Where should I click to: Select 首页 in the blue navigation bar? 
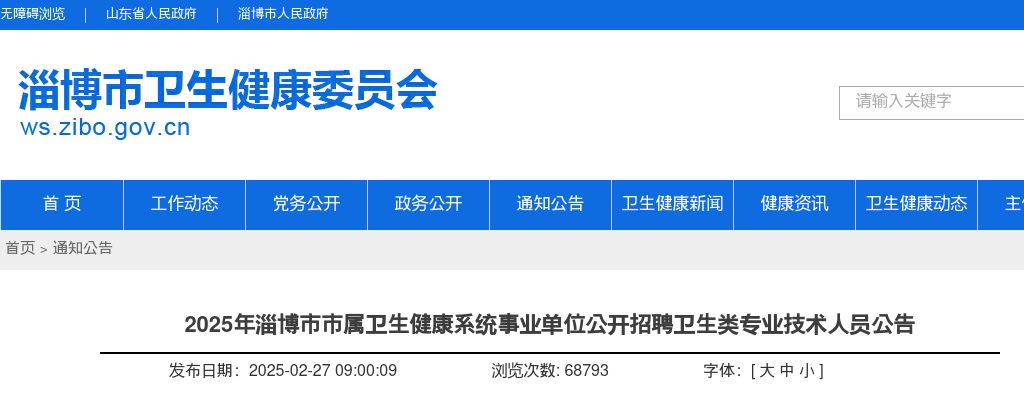(62, 204)
